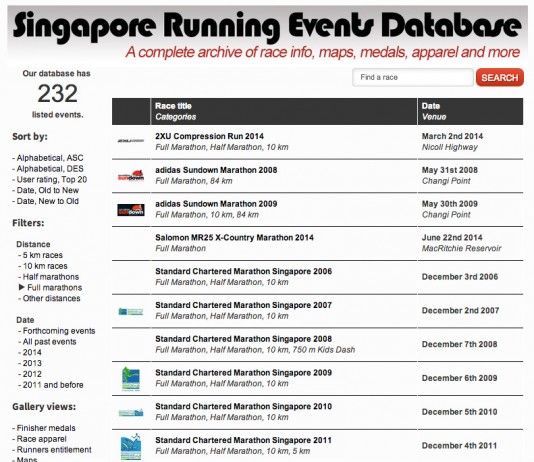Open adidas Sundown Marathon 2009 race
534x462 pixels.
tap(216, 204)
